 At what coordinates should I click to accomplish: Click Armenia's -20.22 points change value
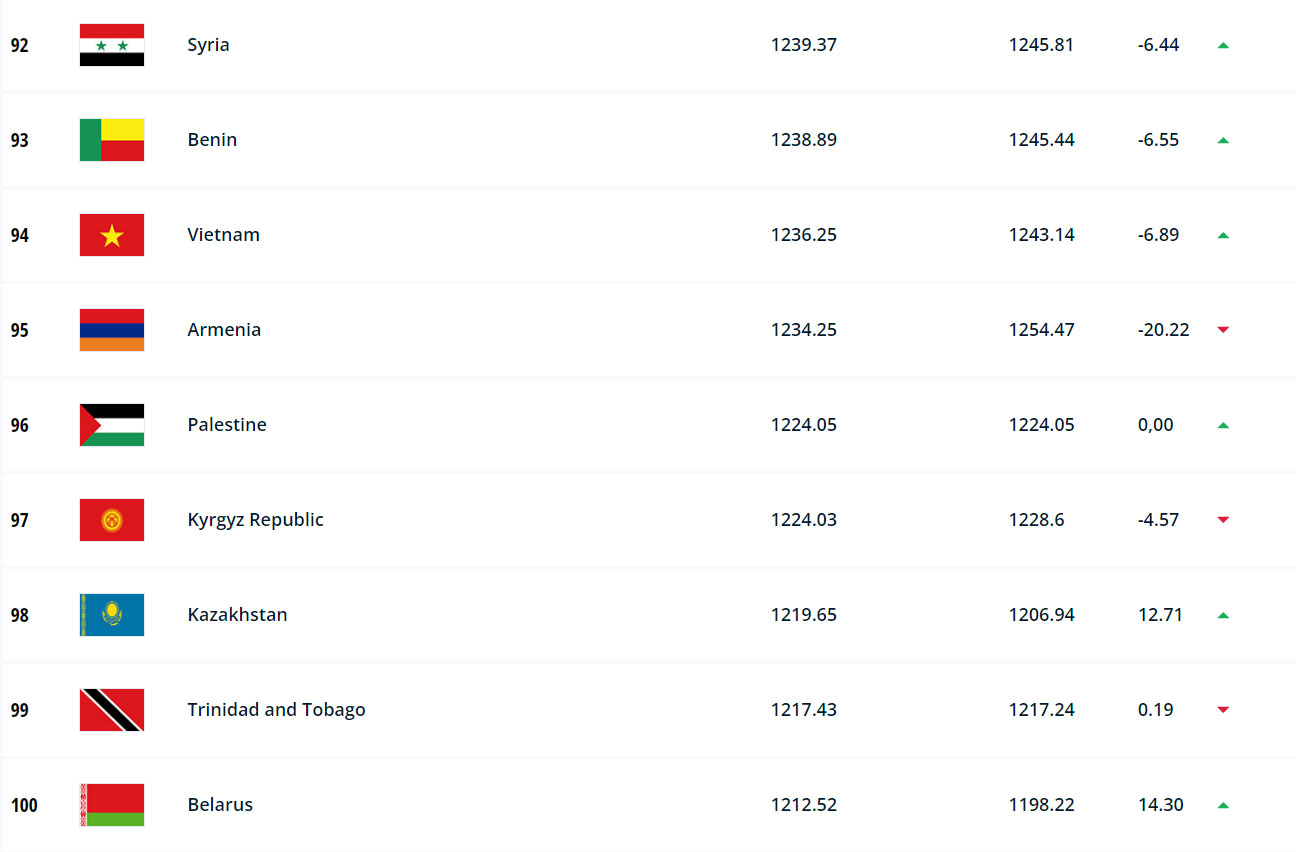coord(1163,330)
